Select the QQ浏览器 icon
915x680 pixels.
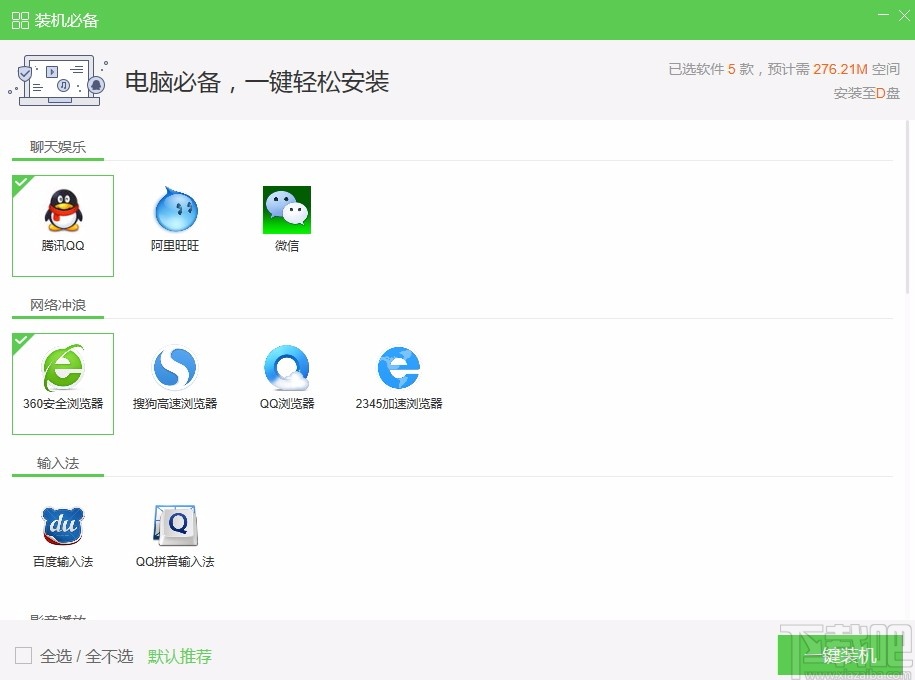287,367
